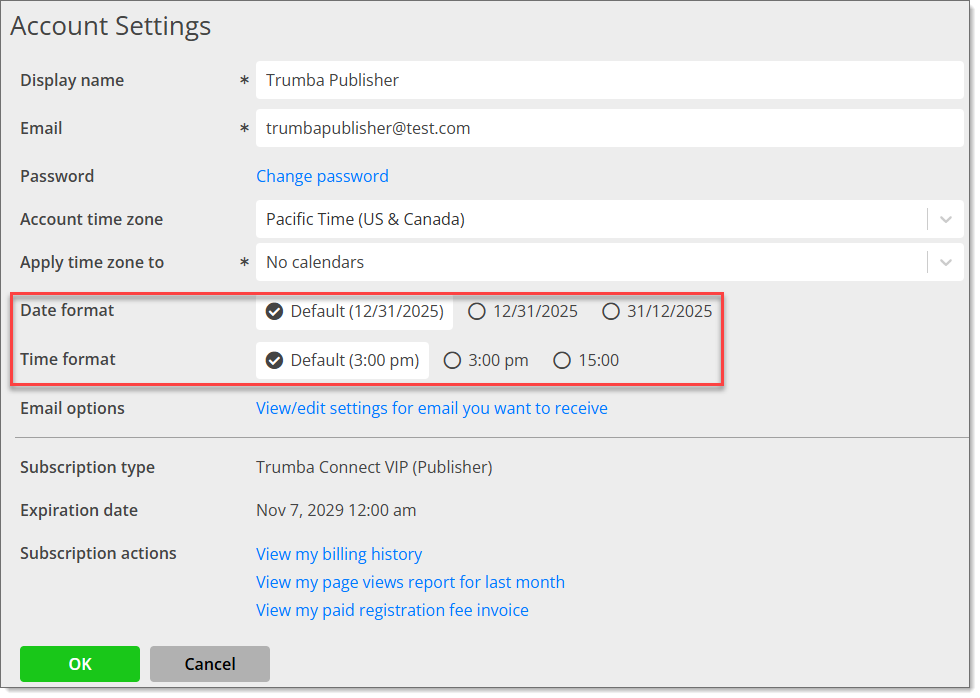
Task: View my paid registration fee invoice
Action: (392, 611)
